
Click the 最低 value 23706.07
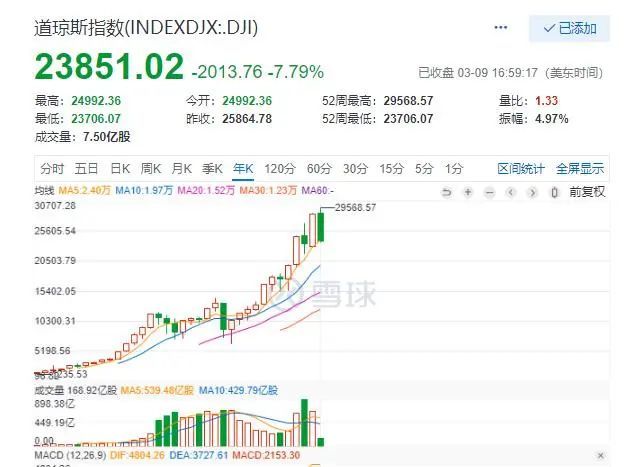point(96,119)
